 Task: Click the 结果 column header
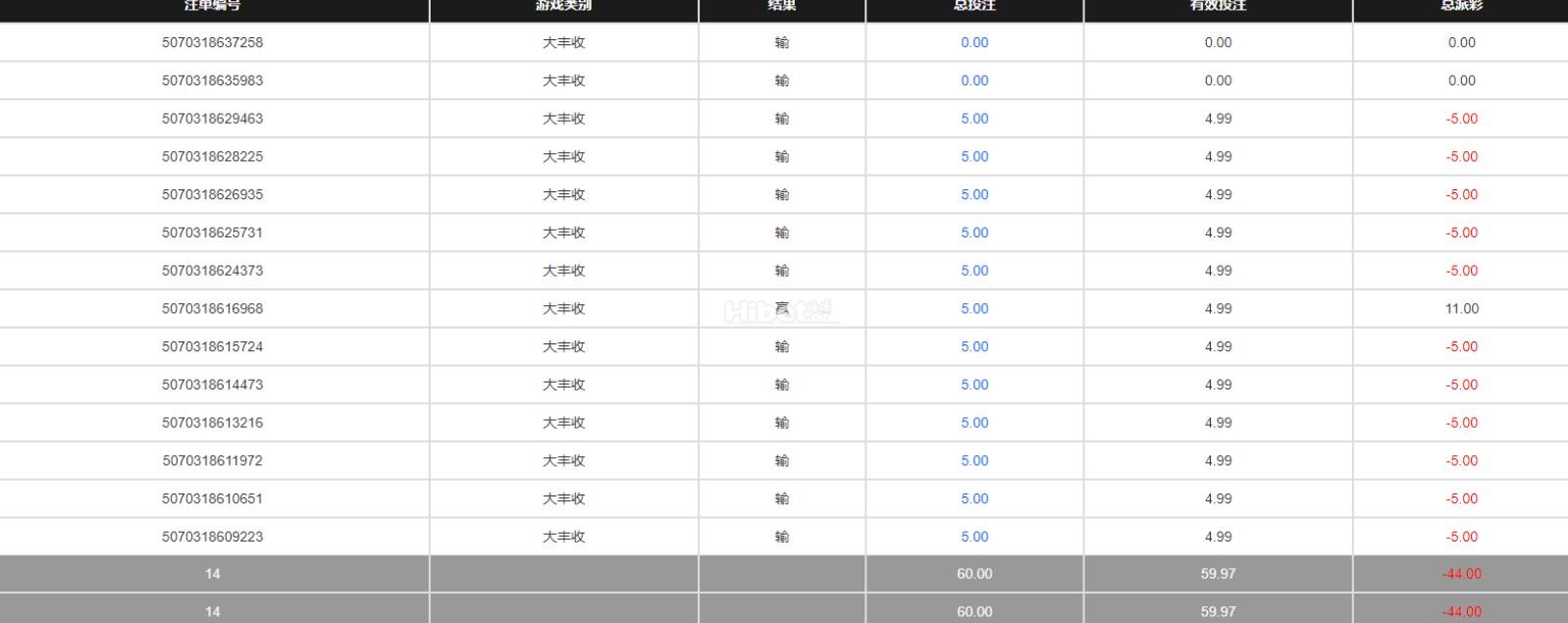(781, 6)
